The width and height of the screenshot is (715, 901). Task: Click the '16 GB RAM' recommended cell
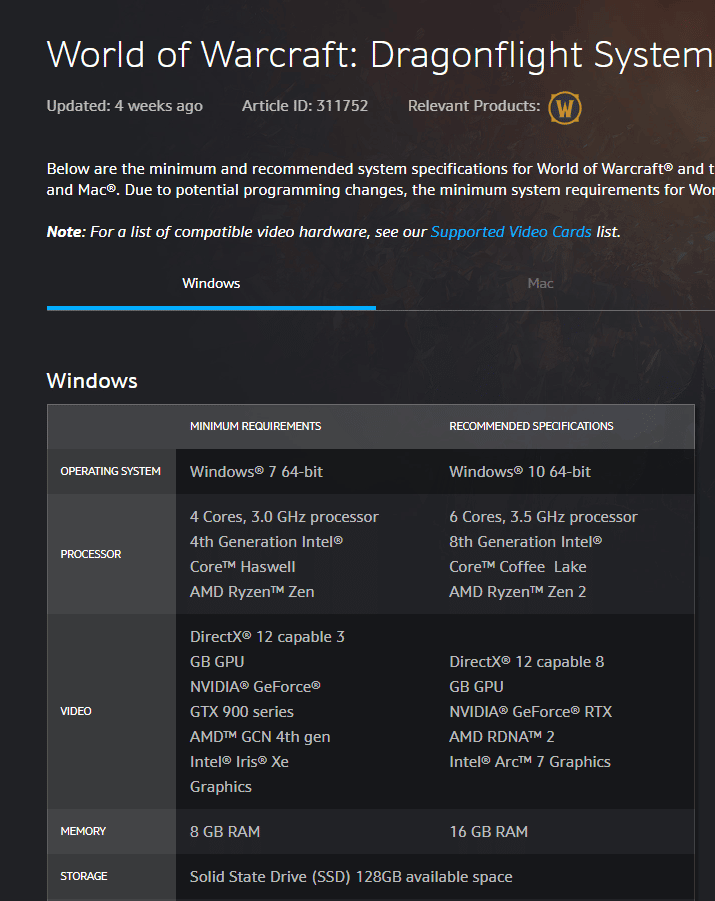coord(487,831)
